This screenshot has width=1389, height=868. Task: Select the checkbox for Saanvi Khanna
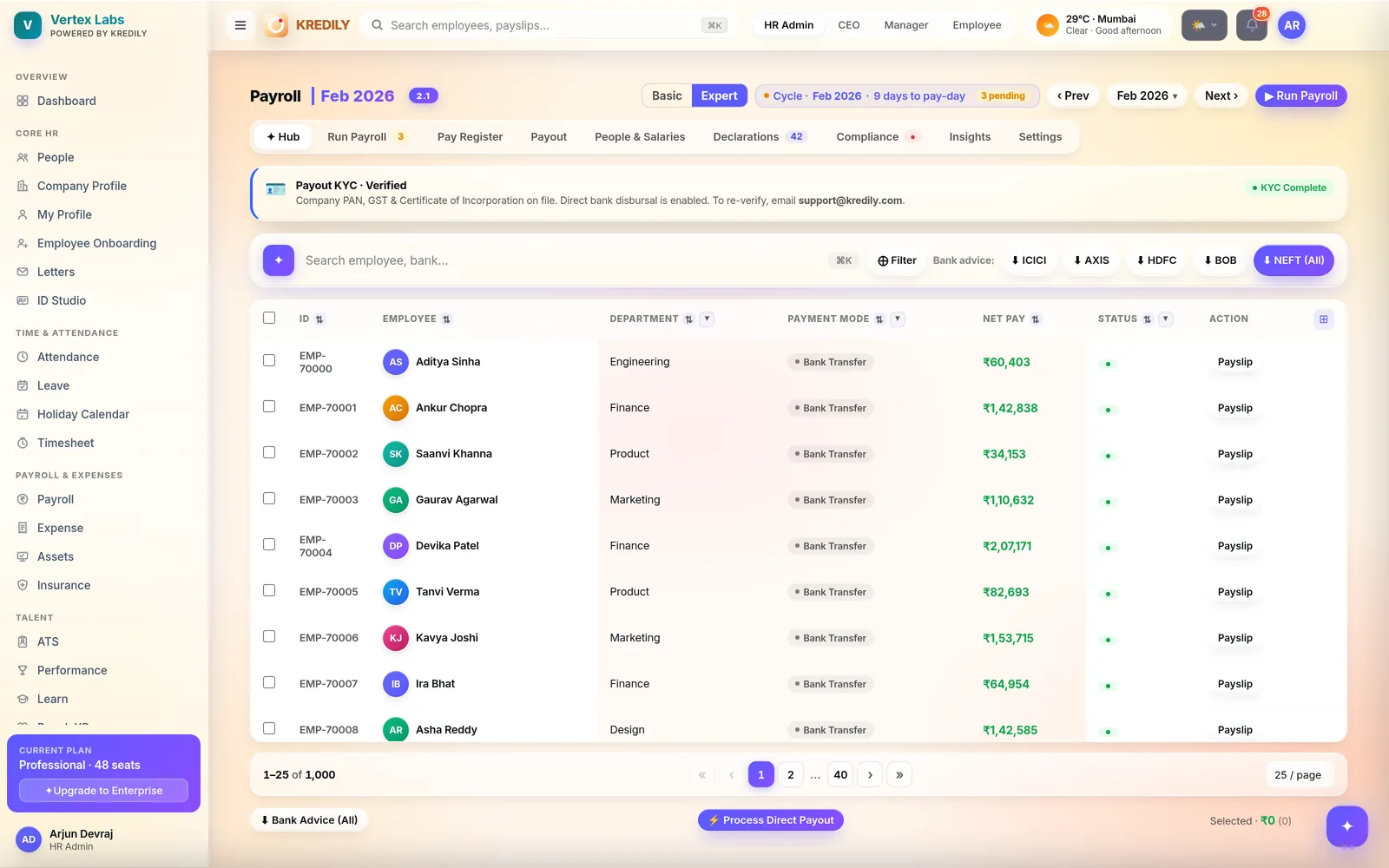pos(269,452)
